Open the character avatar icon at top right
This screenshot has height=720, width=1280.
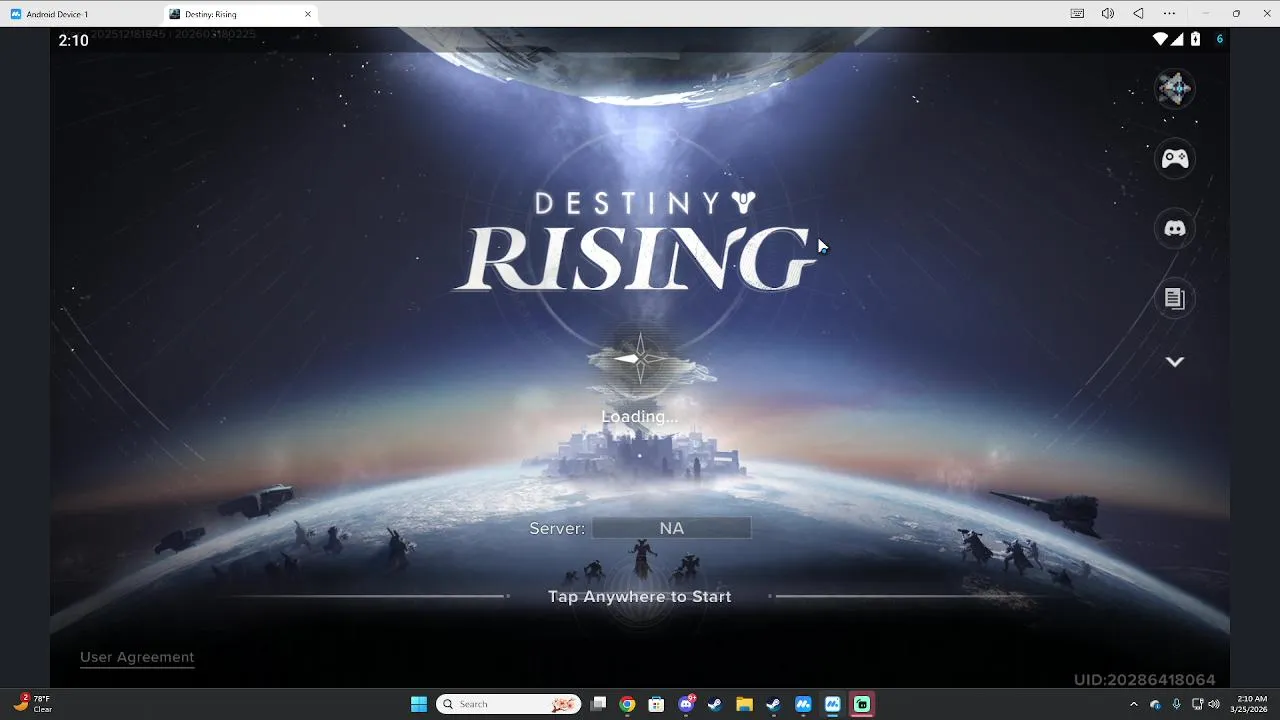(x=1175, y=89)
